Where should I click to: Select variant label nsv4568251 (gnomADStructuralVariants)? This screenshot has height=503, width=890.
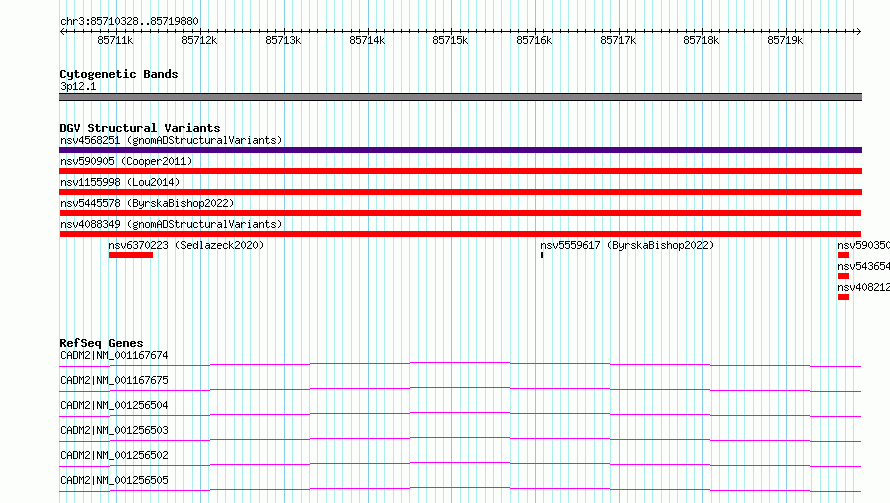coord(171,140)
